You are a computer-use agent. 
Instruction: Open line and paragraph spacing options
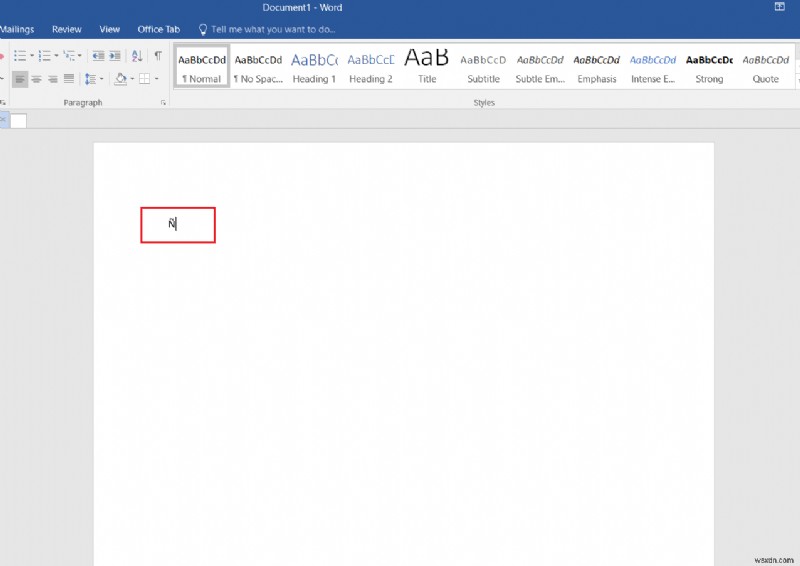point(90,79)
